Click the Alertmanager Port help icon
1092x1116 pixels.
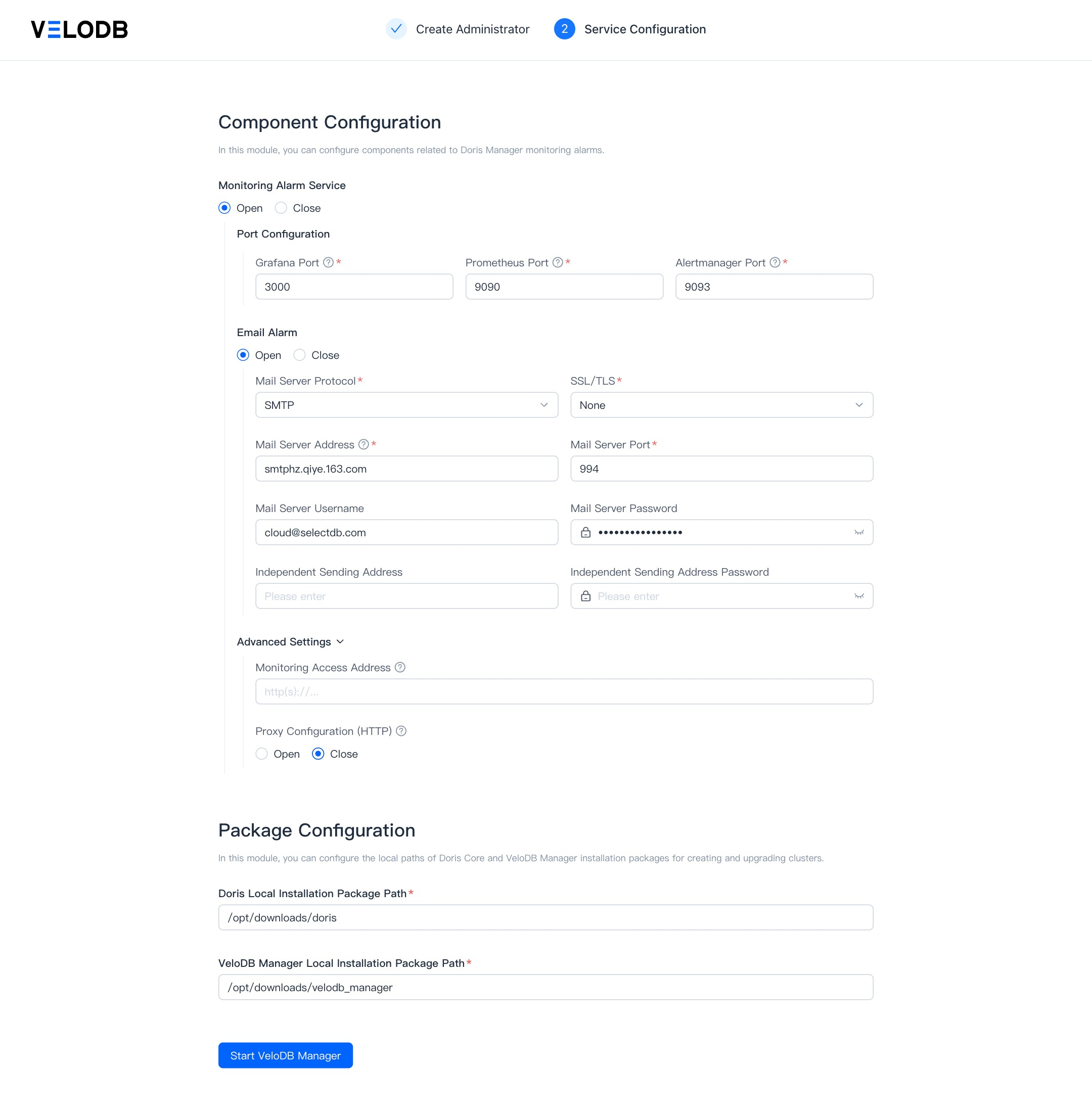(775, 263)
